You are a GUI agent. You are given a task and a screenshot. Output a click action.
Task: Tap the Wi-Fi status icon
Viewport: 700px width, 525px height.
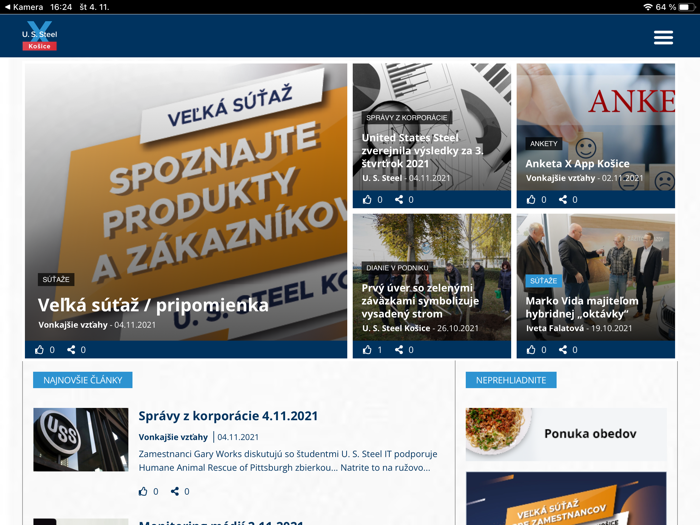click(x=647, y=7)
